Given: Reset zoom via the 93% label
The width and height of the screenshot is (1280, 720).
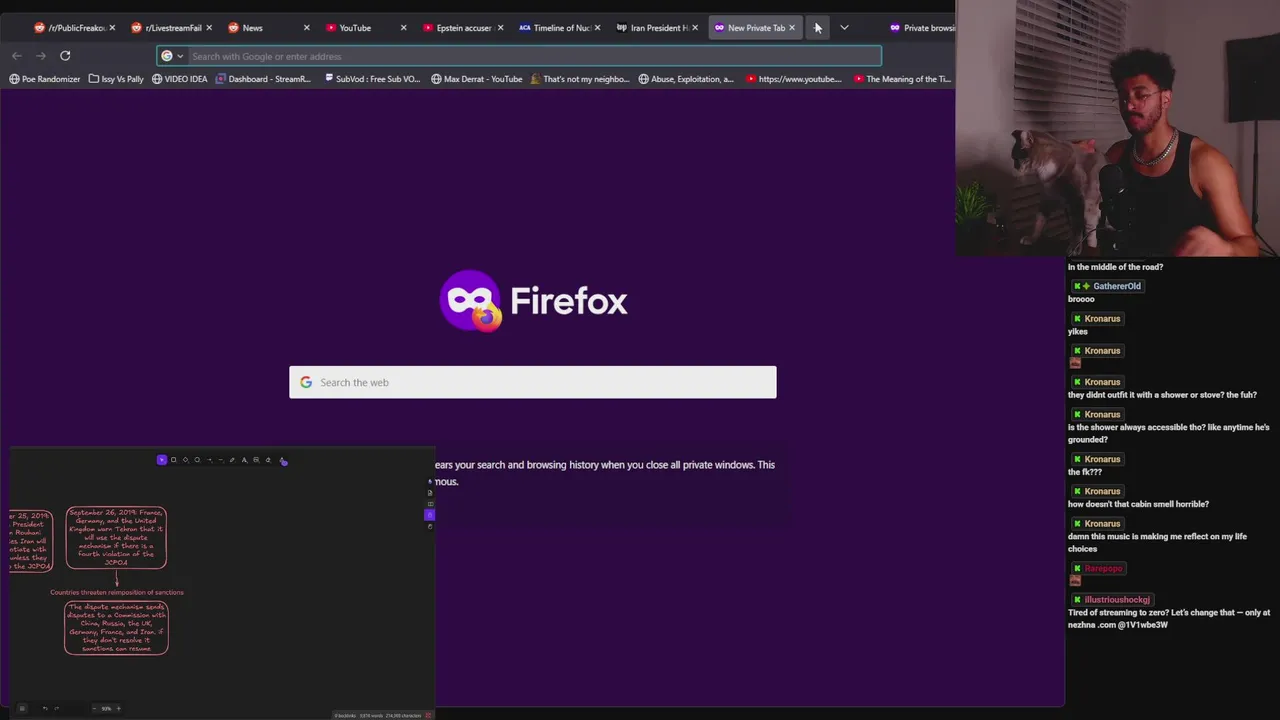Looking at the screenshot, I should 106,708.
